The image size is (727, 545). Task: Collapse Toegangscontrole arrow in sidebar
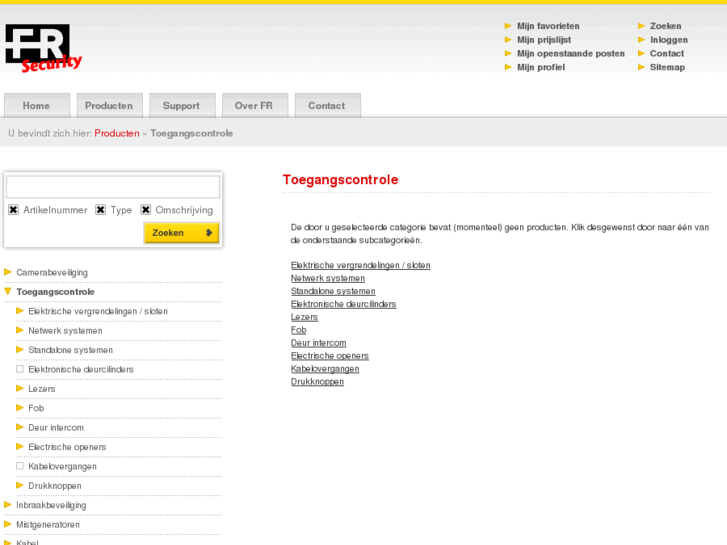(x=8, y=291)
